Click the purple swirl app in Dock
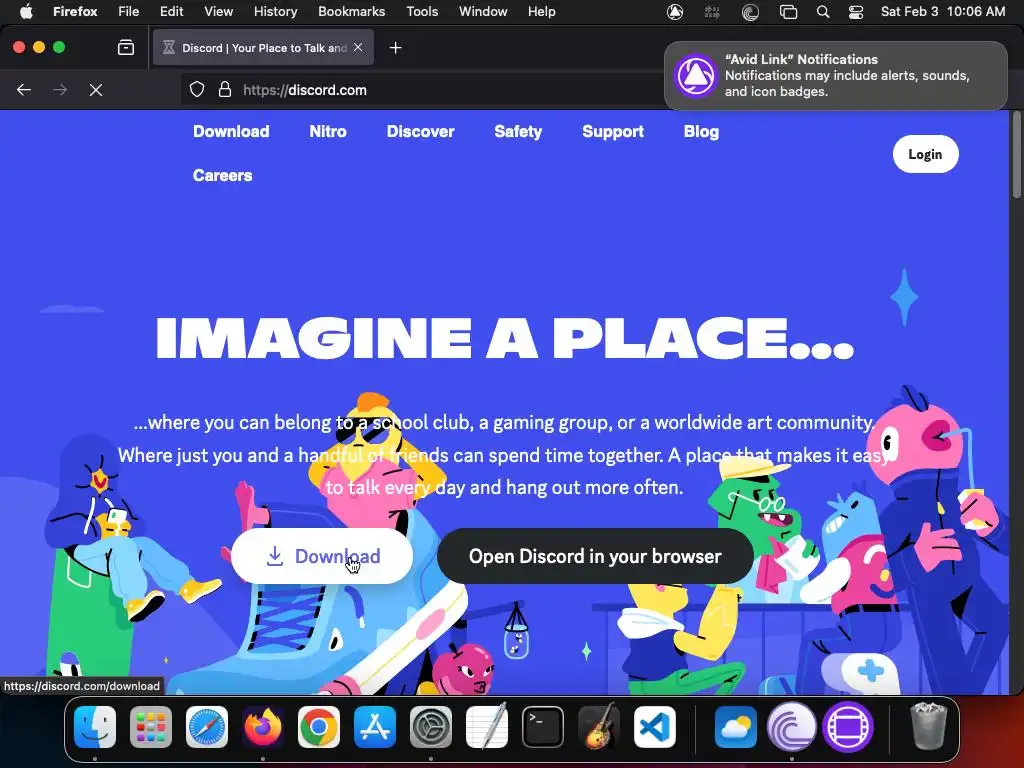Image resolution: width=1024 pixels, height=768 pixels. pos(792,727)
